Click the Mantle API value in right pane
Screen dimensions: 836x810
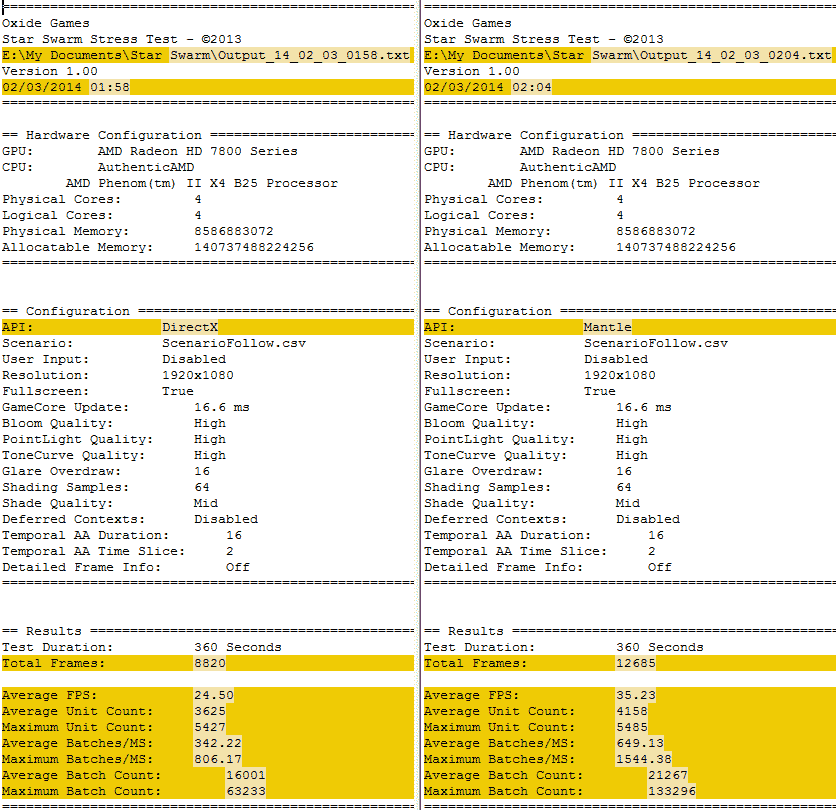point(607,327)
